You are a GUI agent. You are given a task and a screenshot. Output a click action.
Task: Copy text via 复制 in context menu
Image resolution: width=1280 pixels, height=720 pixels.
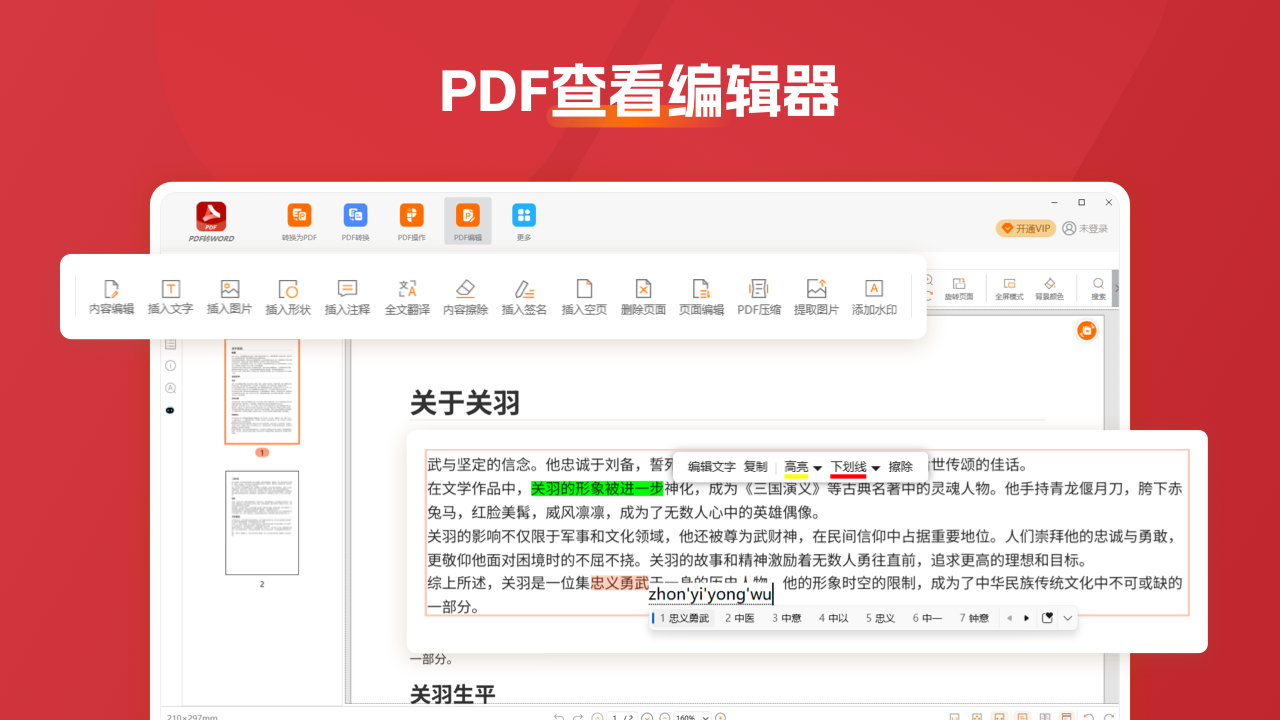pyautogui.click(x=756, y=466)
